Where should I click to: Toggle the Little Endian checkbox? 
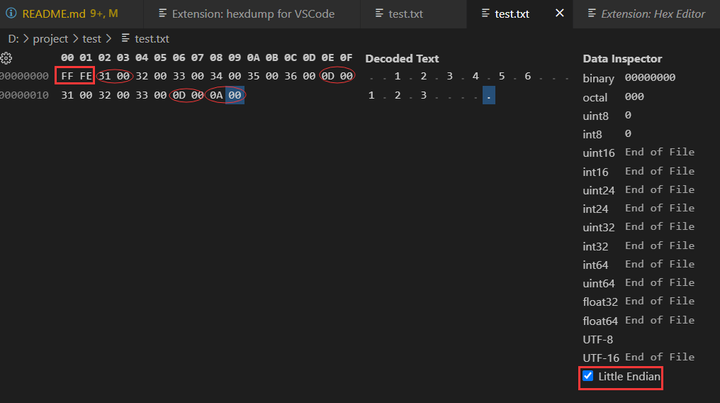(588, 376)
